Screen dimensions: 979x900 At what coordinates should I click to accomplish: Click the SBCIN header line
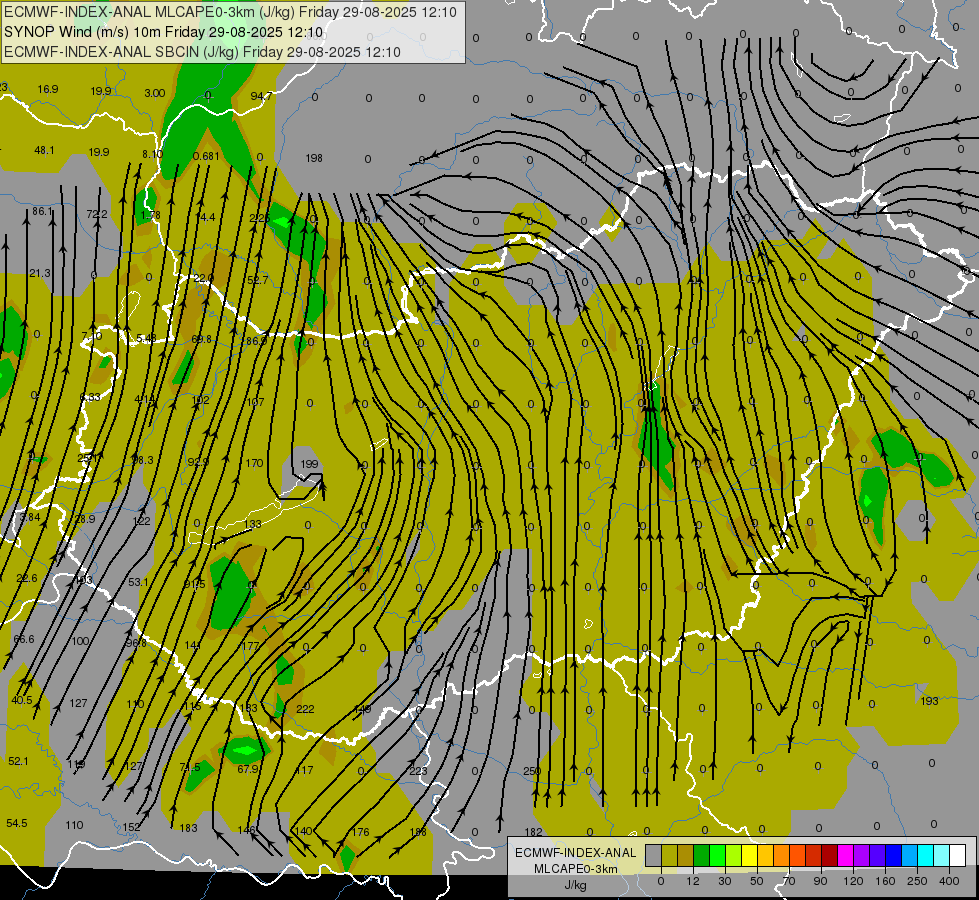[202, 52]
